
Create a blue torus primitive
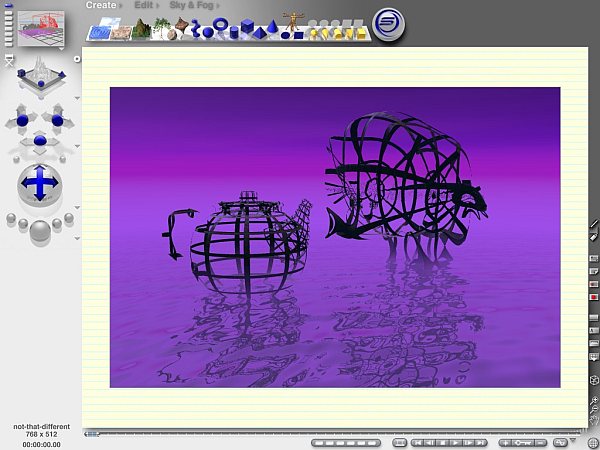pos(220,23)
